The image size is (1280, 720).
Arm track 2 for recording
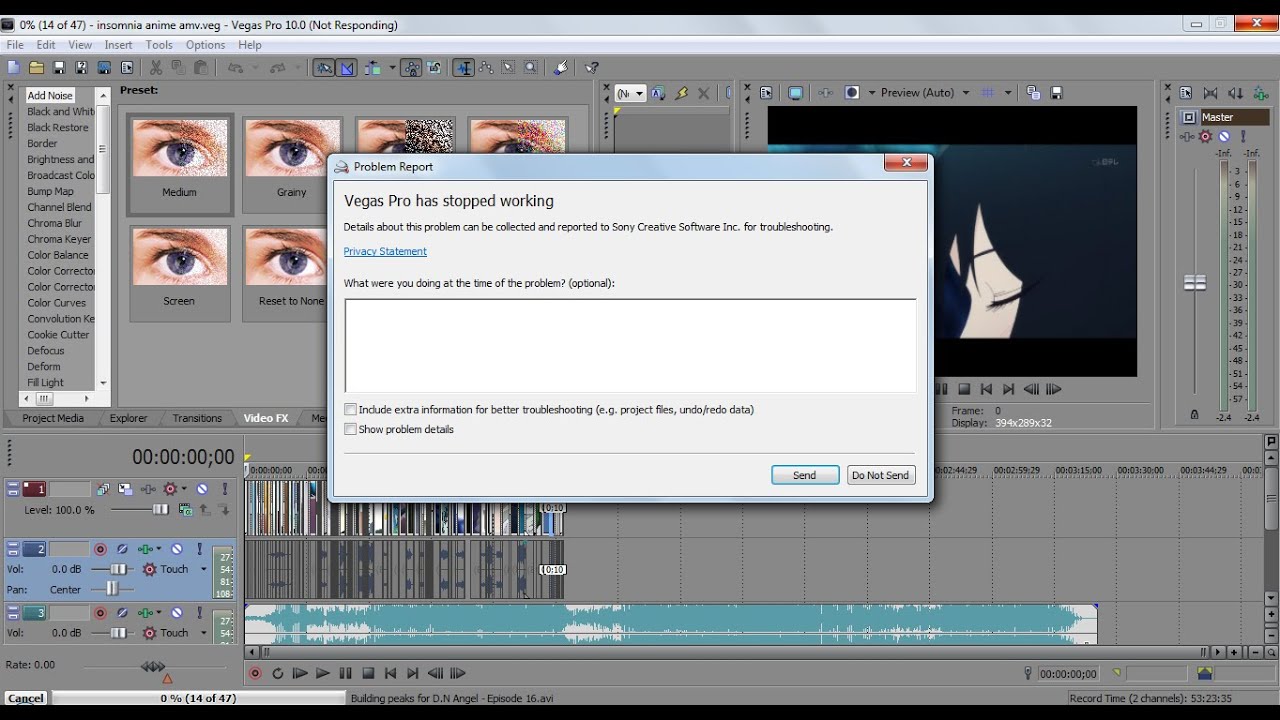click(100, 549)
